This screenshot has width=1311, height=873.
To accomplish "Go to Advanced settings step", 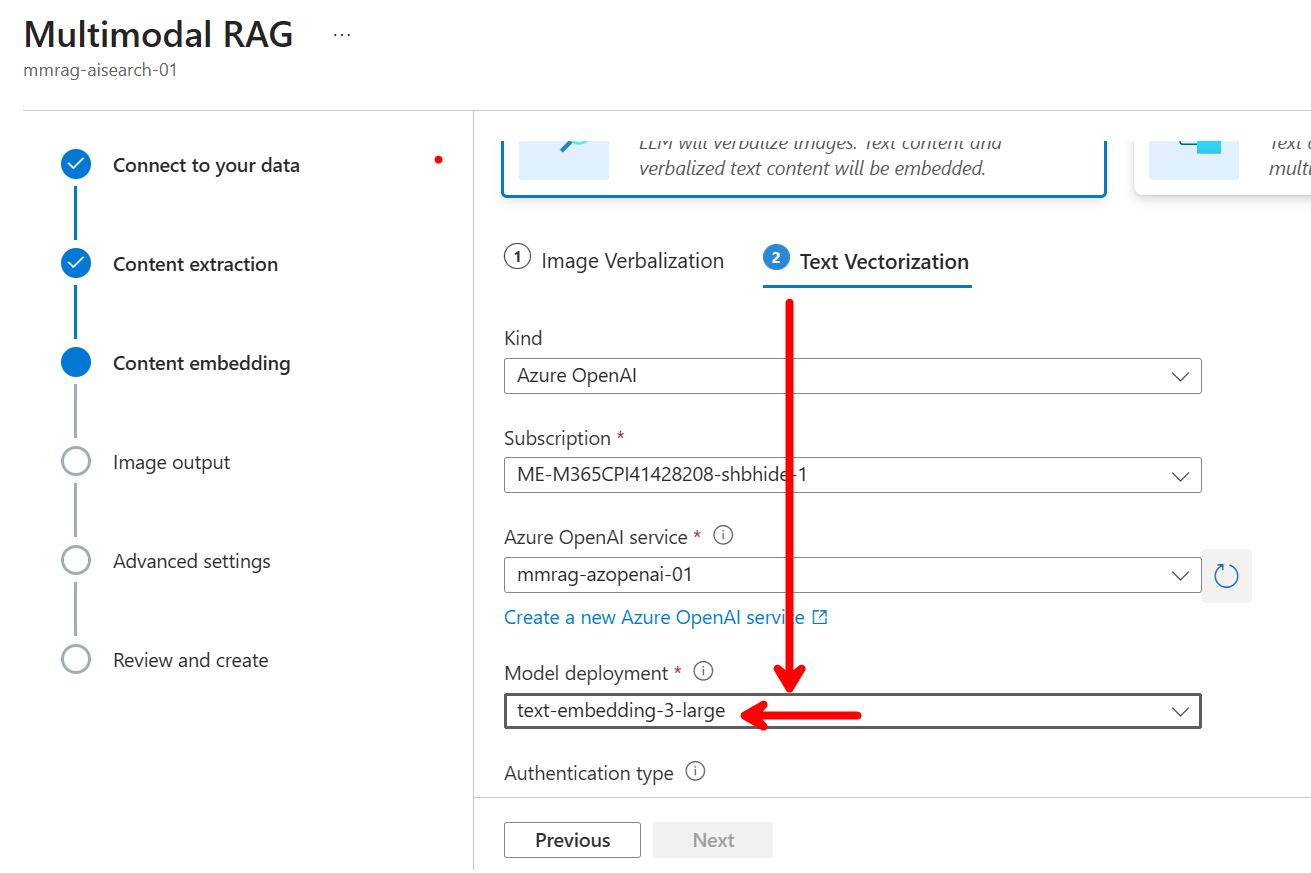I will 191,561.
